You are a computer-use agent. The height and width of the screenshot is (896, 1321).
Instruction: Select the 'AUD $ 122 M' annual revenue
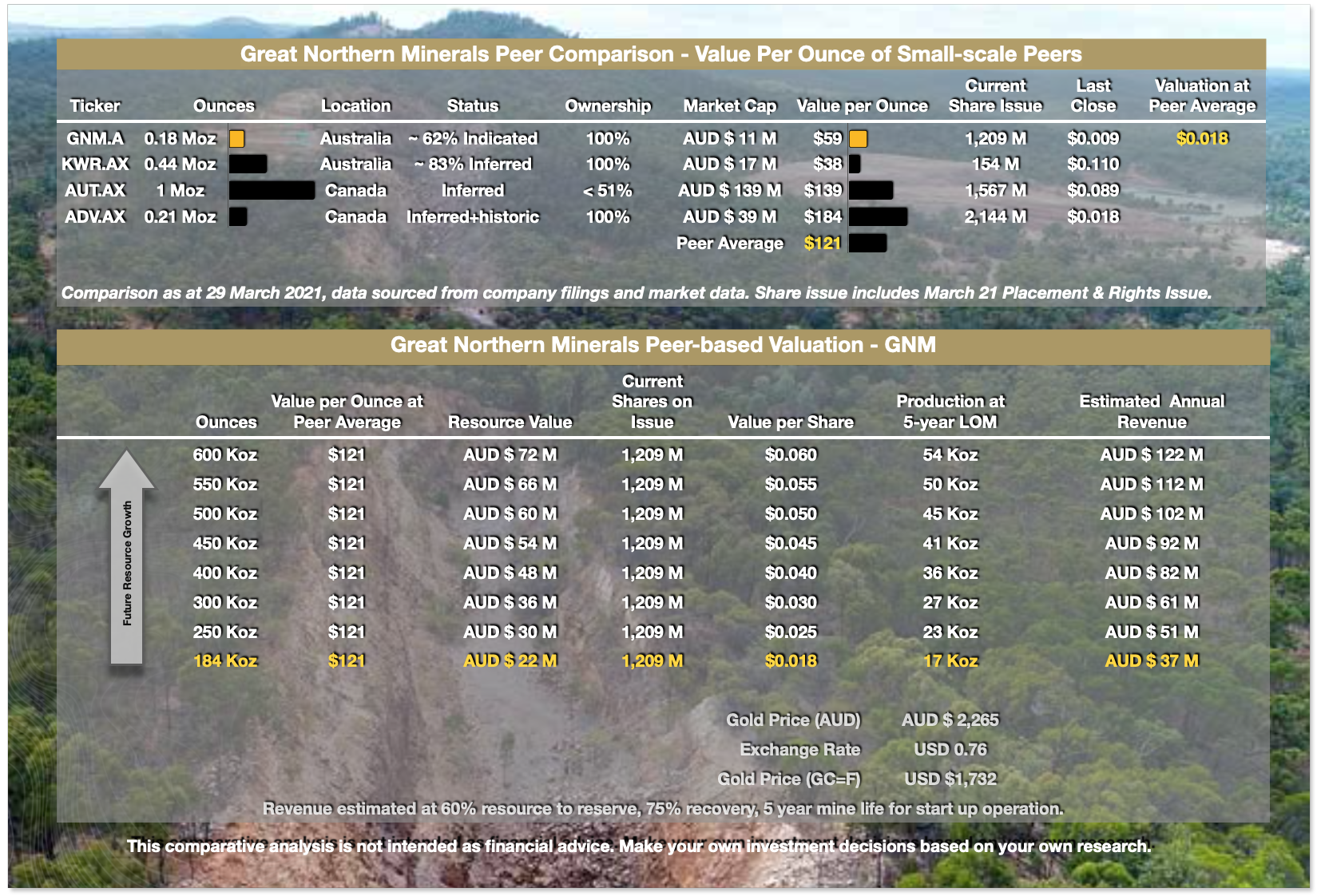[1152, 454]
